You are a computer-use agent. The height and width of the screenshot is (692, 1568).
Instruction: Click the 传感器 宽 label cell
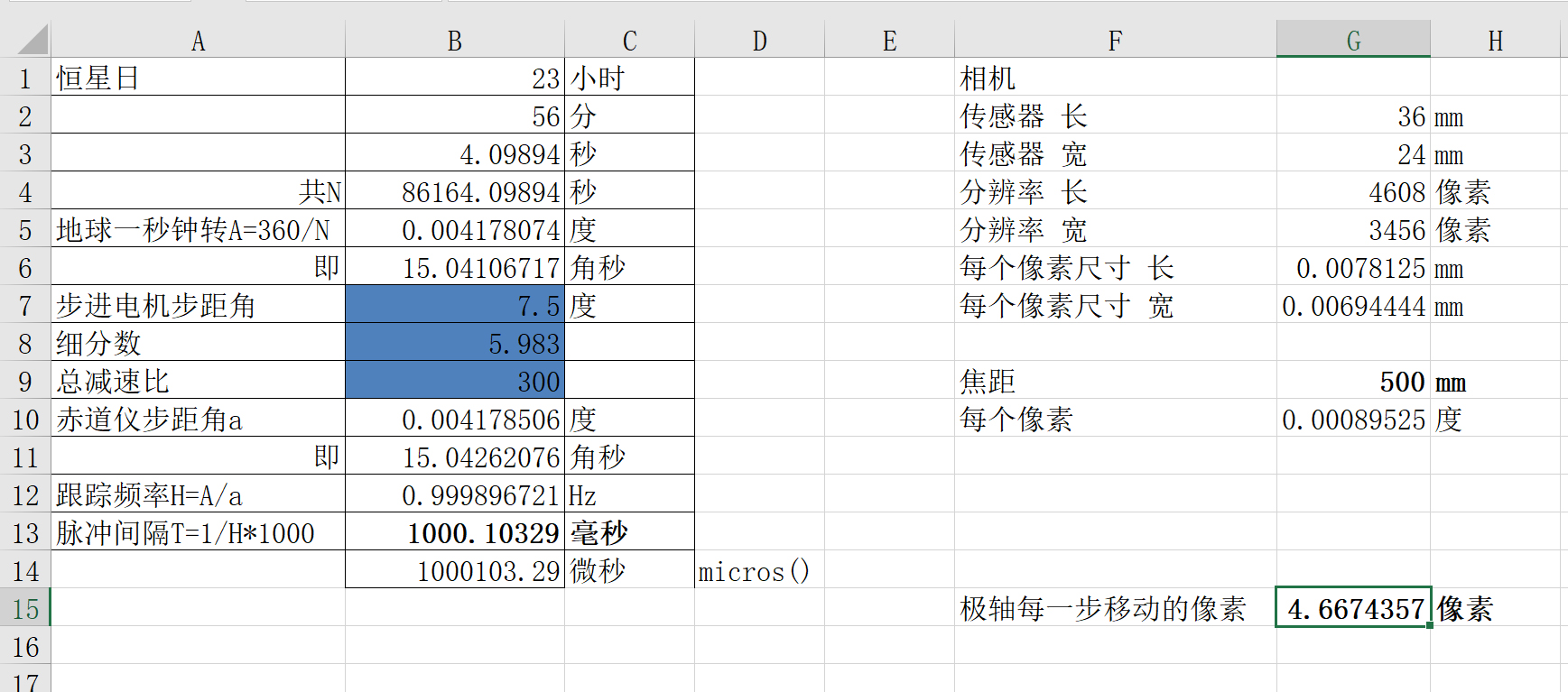1116,153
